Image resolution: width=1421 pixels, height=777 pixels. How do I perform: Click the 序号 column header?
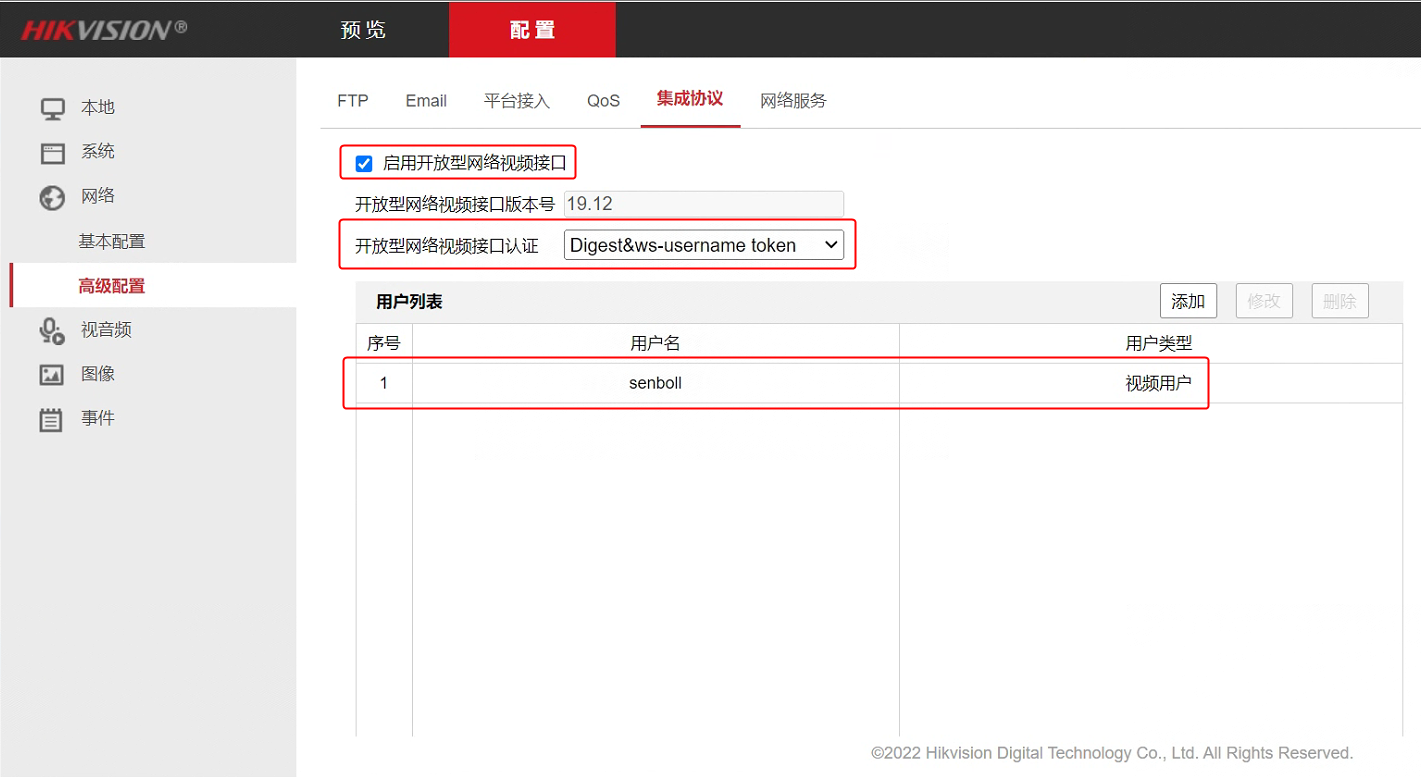tap(384, 343)
